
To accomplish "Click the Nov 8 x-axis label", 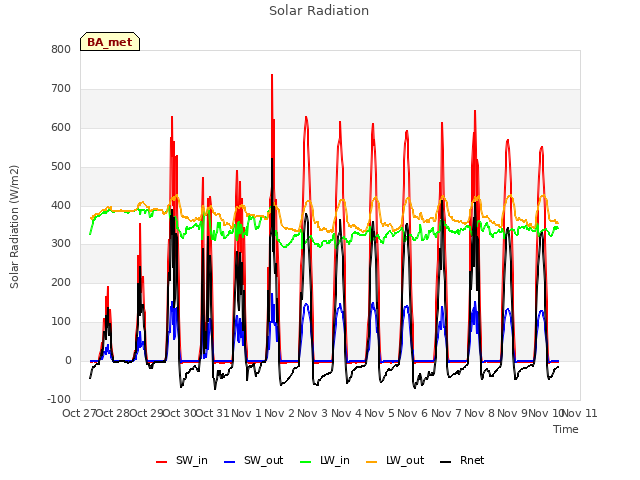I will tap(480, 413).
